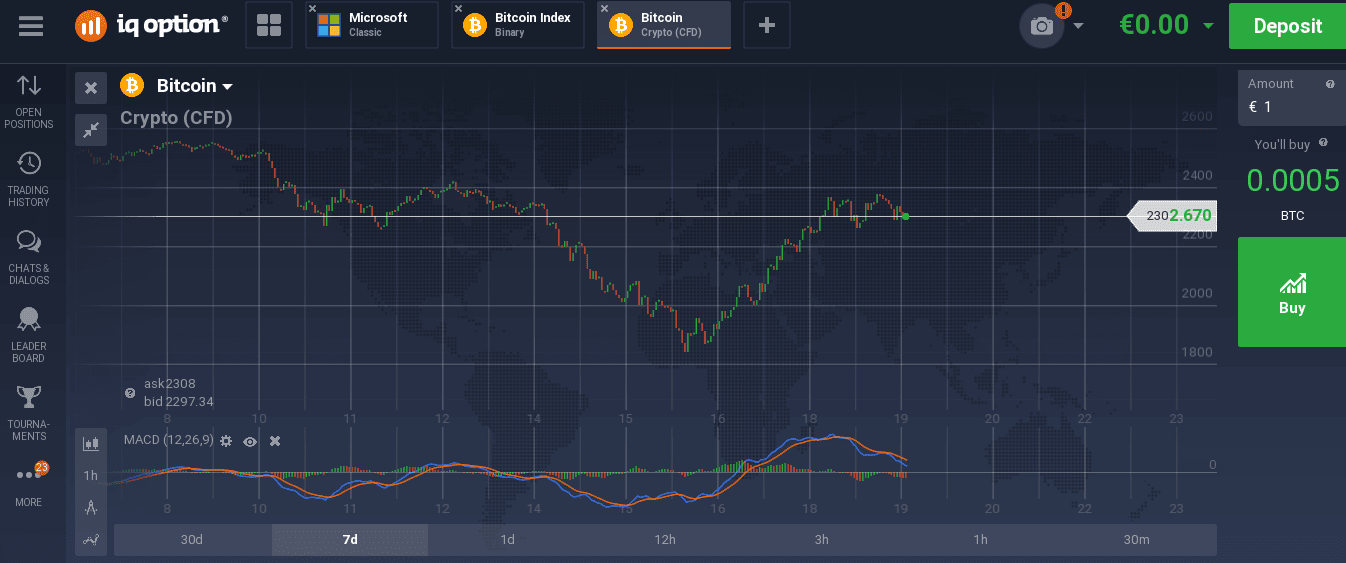Change the 1h candle interval

(91, 475)
